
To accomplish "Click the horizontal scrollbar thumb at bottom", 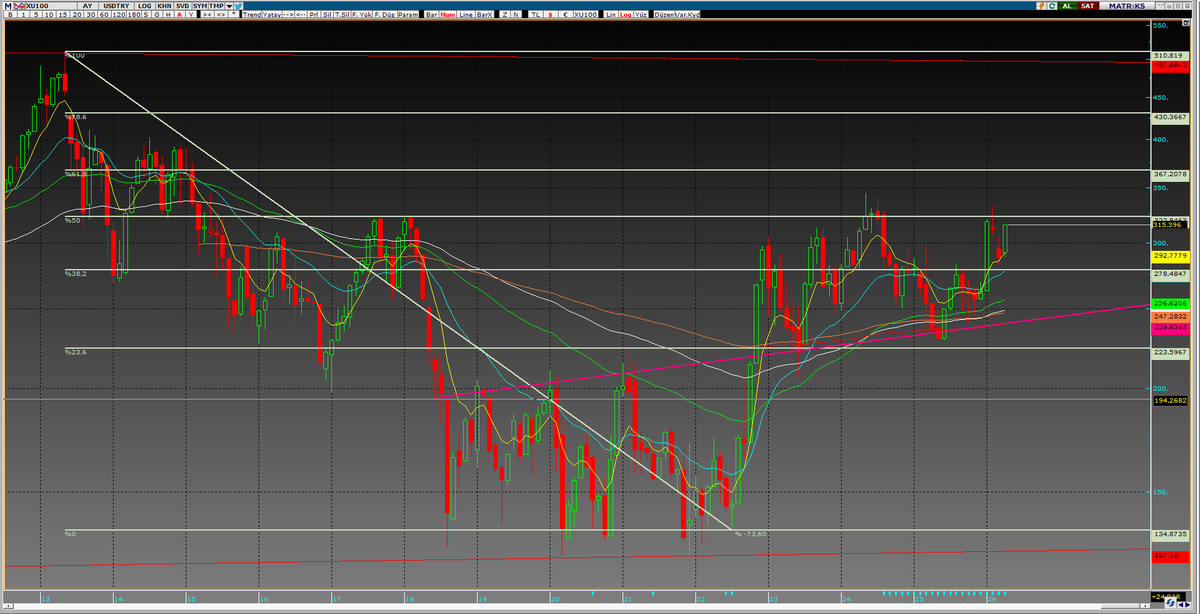I will click(x=1119, y=606).
